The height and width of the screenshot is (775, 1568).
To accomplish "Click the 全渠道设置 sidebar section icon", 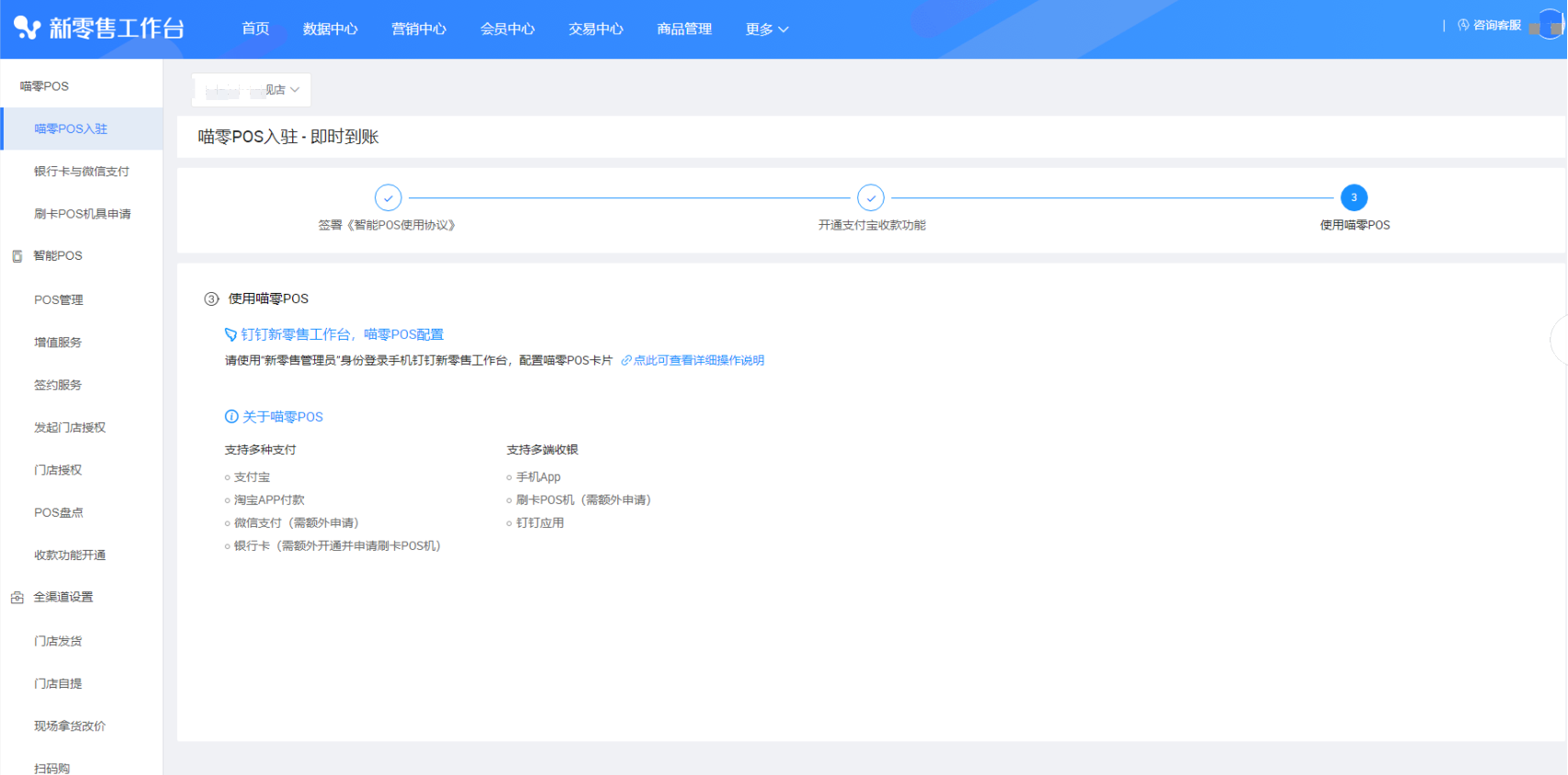I will point(17,598).
